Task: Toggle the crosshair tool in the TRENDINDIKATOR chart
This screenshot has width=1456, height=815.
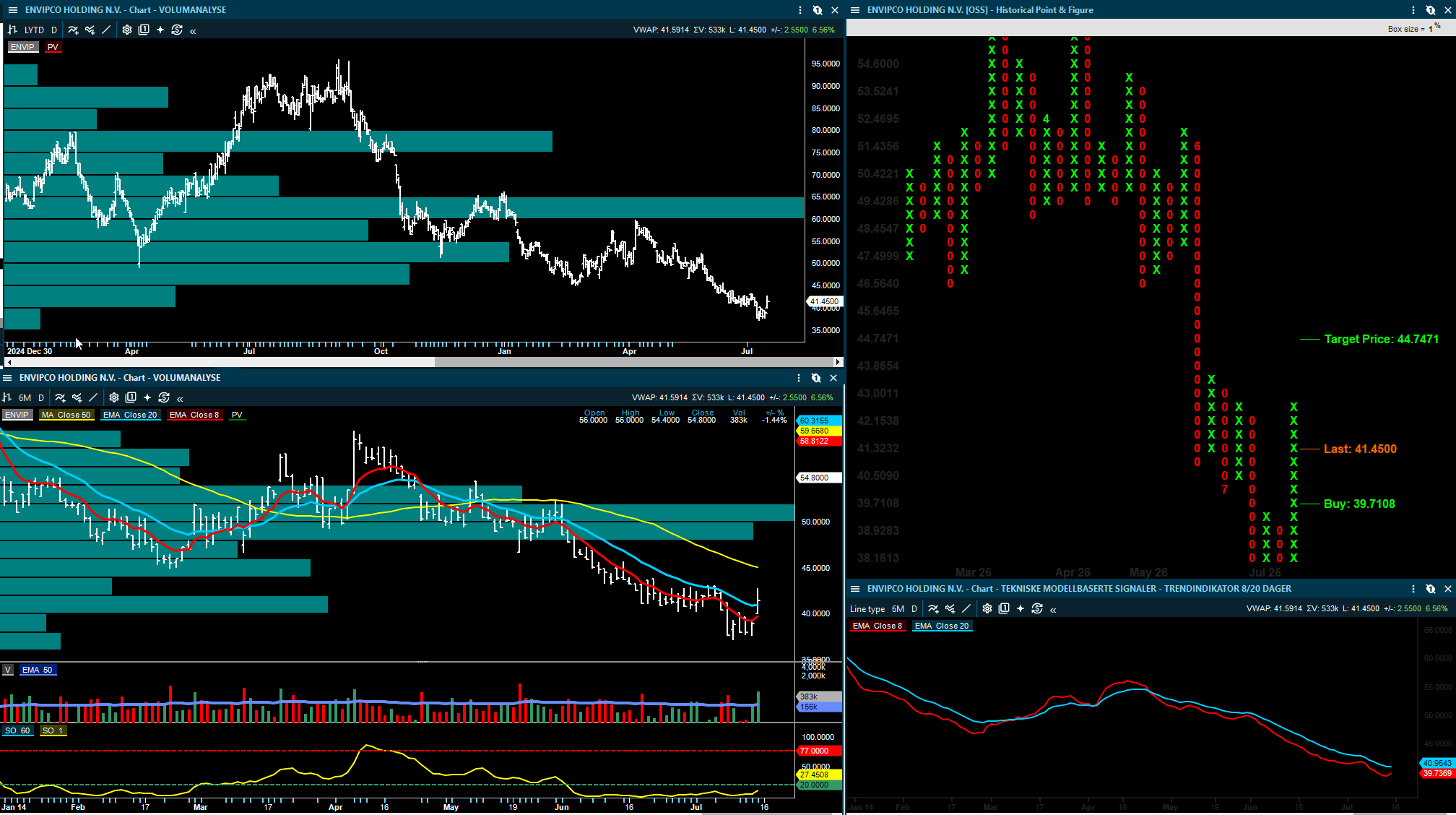Action: pos(1020,609)
